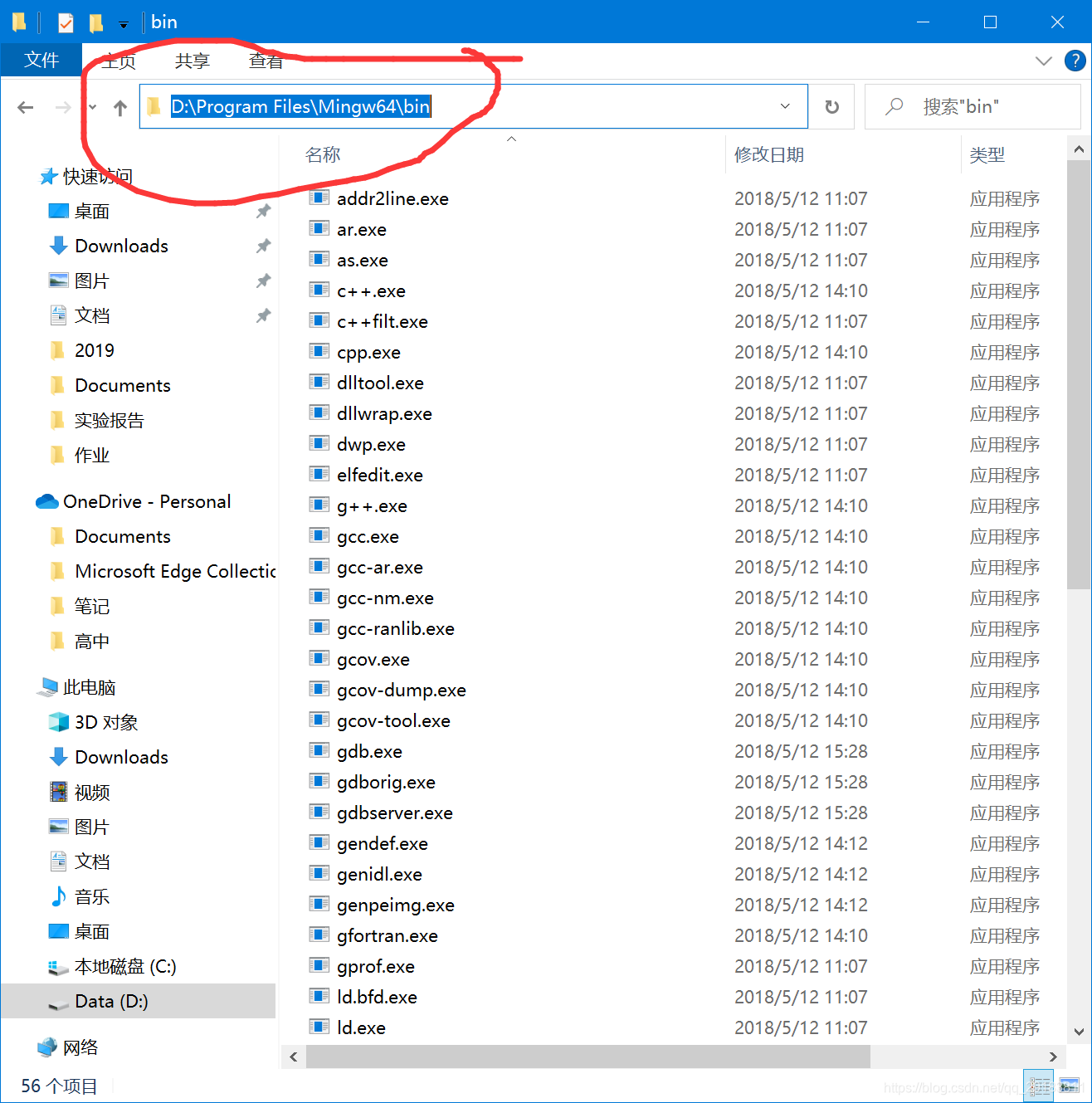Open 作业 folder in sidebar
1092x1103 pixels.
click(x=91, y=455)
